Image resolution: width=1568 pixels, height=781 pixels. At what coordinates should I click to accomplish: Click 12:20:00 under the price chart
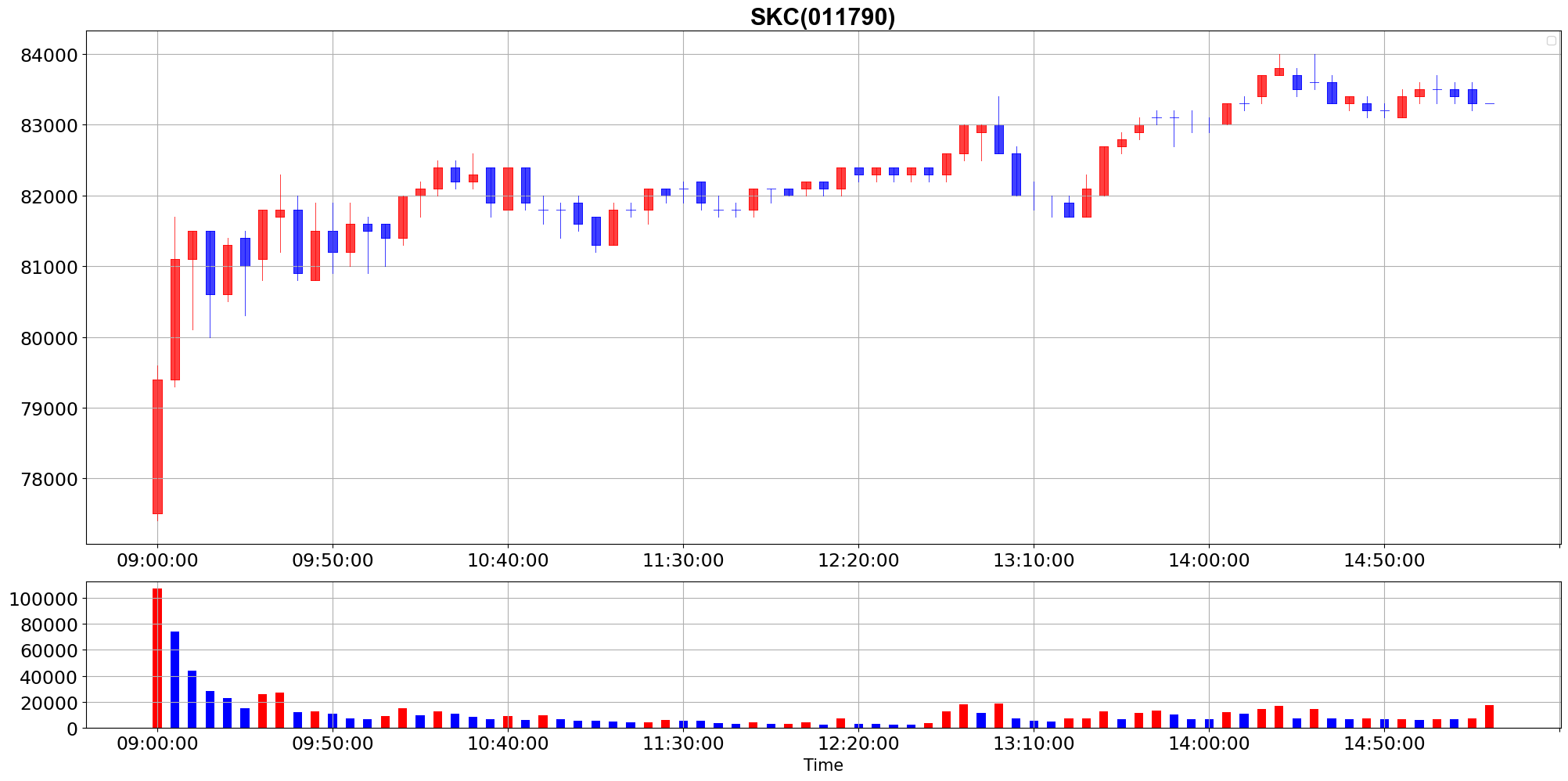click(858, 560)
